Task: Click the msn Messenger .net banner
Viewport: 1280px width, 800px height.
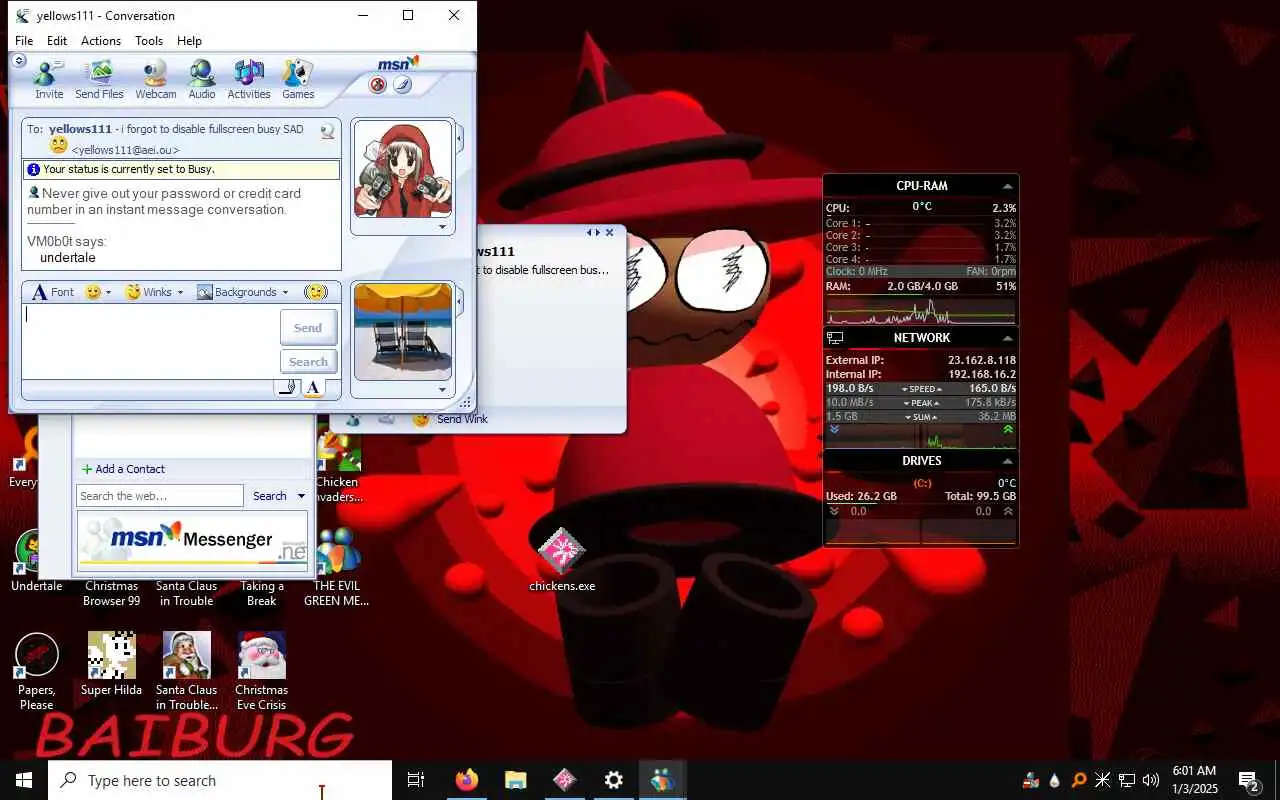Action: coord(193,540)
